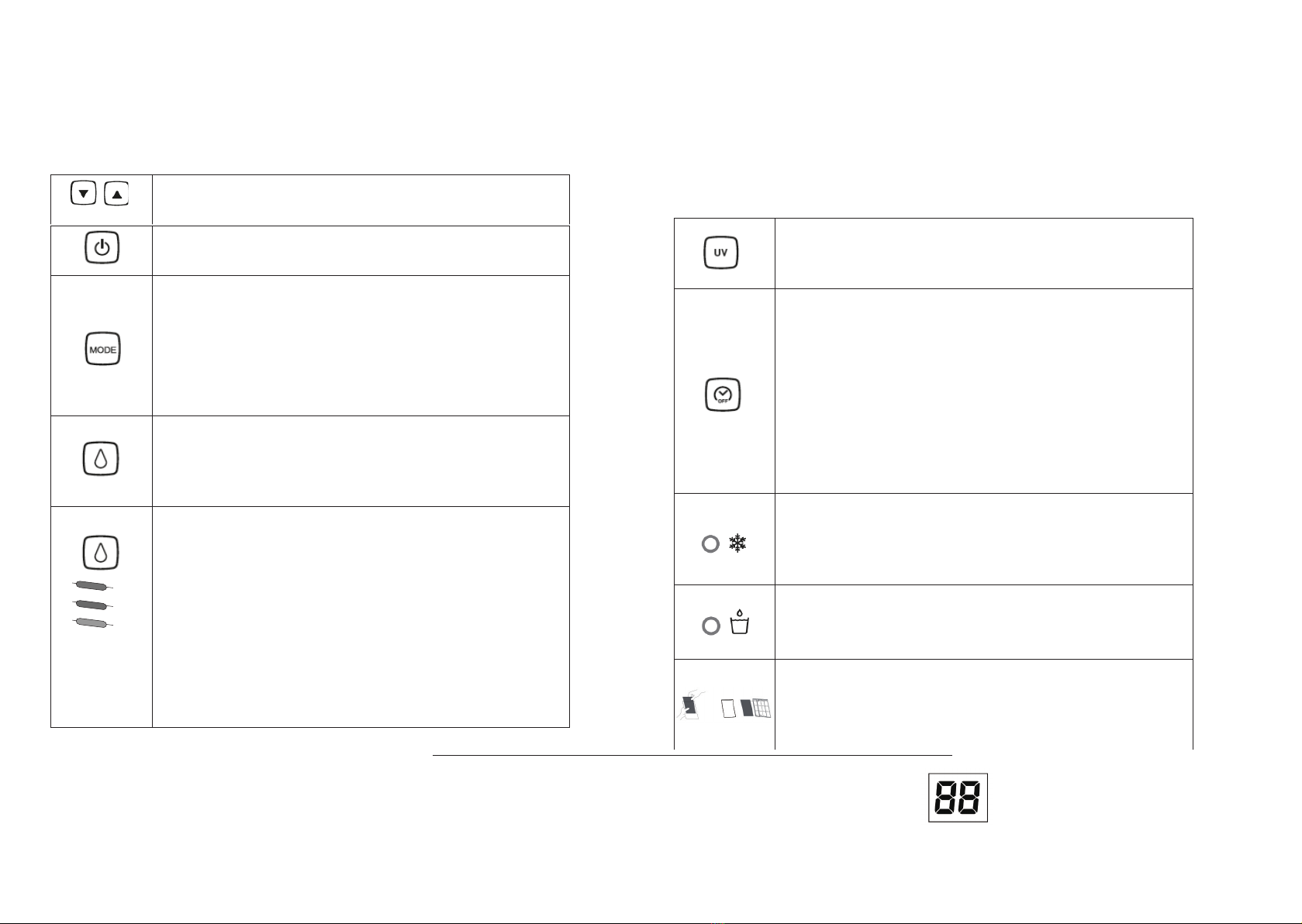Click the up arrow button
The image size is (1302, 924).
(116, 194)
